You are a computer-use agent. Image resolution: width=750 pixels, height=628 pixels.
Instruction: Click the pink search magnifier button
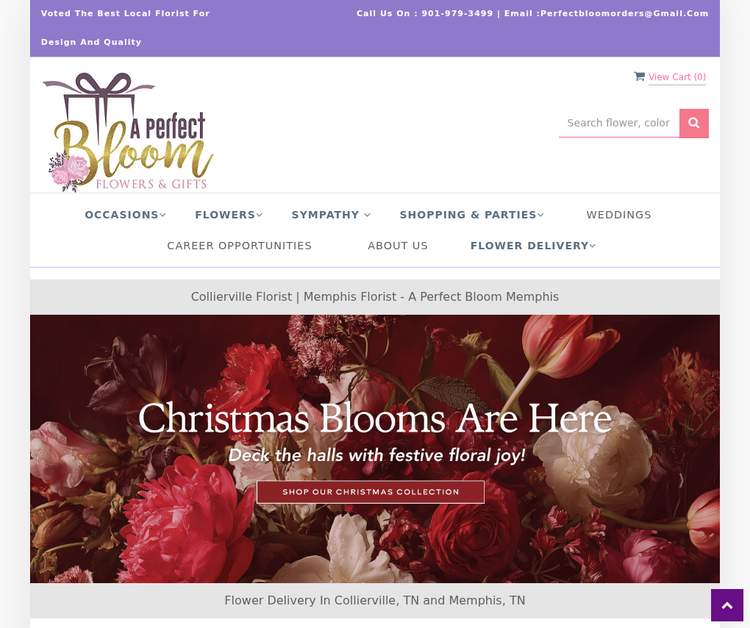click(x=694, y=123)
